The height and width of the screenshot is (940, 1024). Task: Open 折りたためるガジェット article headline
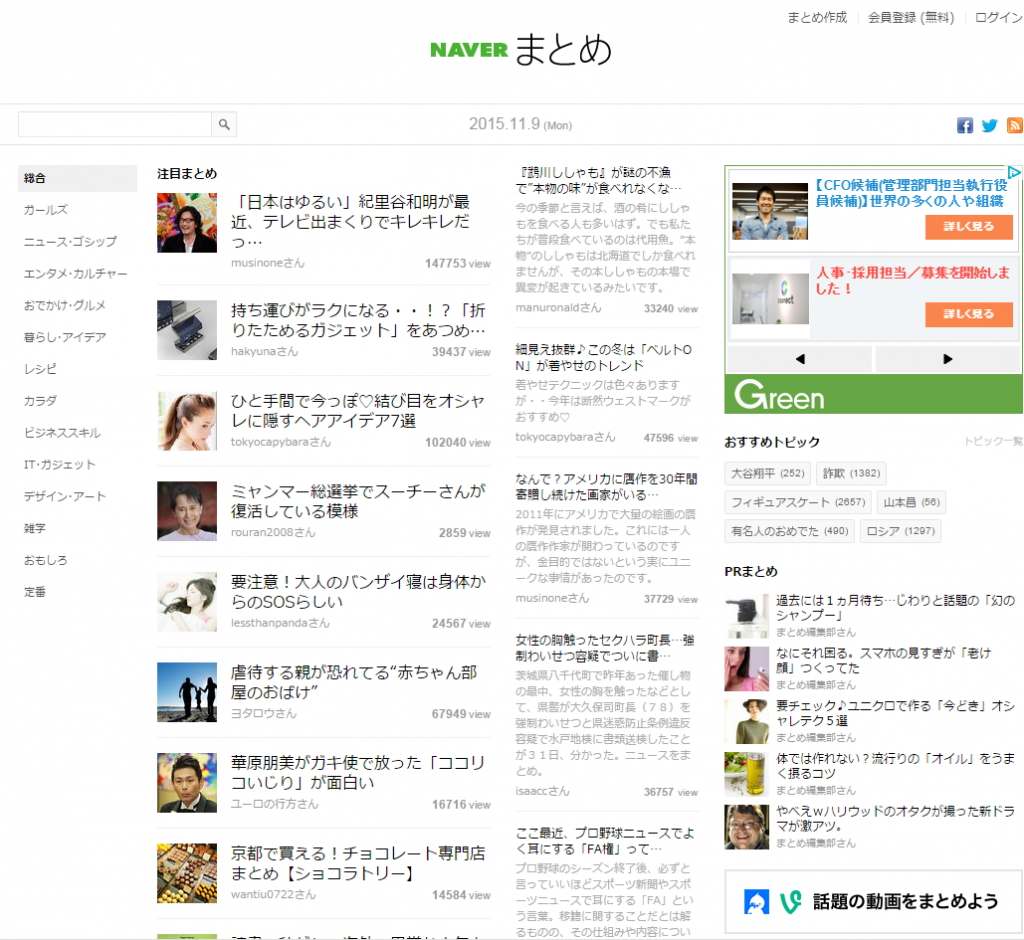359,320
